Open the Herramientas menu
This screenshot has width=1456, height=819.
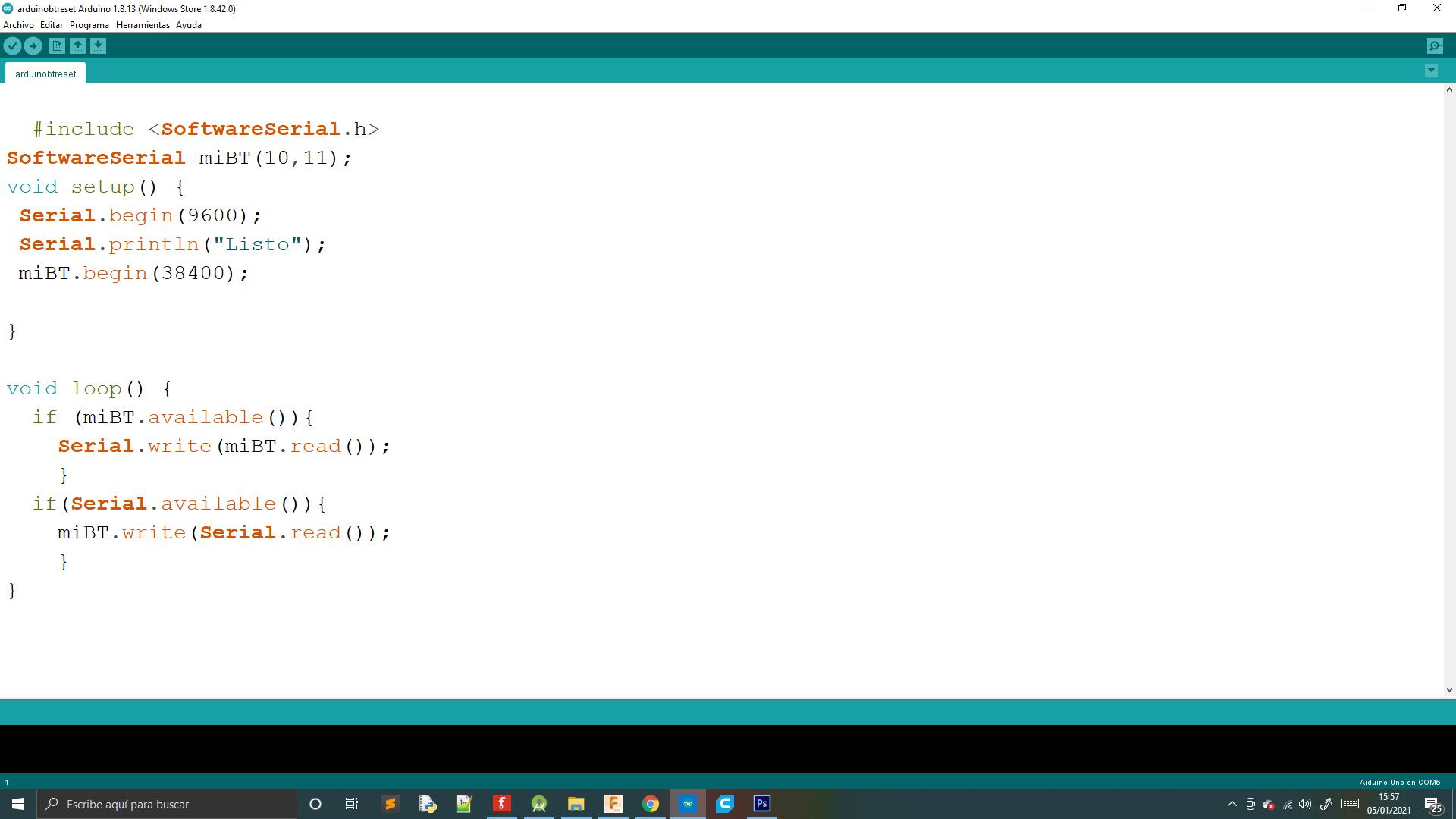(x=143, y=25)
